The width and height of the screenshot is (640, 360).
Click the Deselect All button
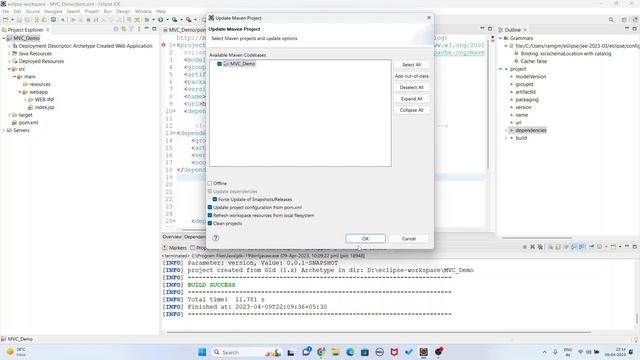pyautogui.click(x=411, y=87)
